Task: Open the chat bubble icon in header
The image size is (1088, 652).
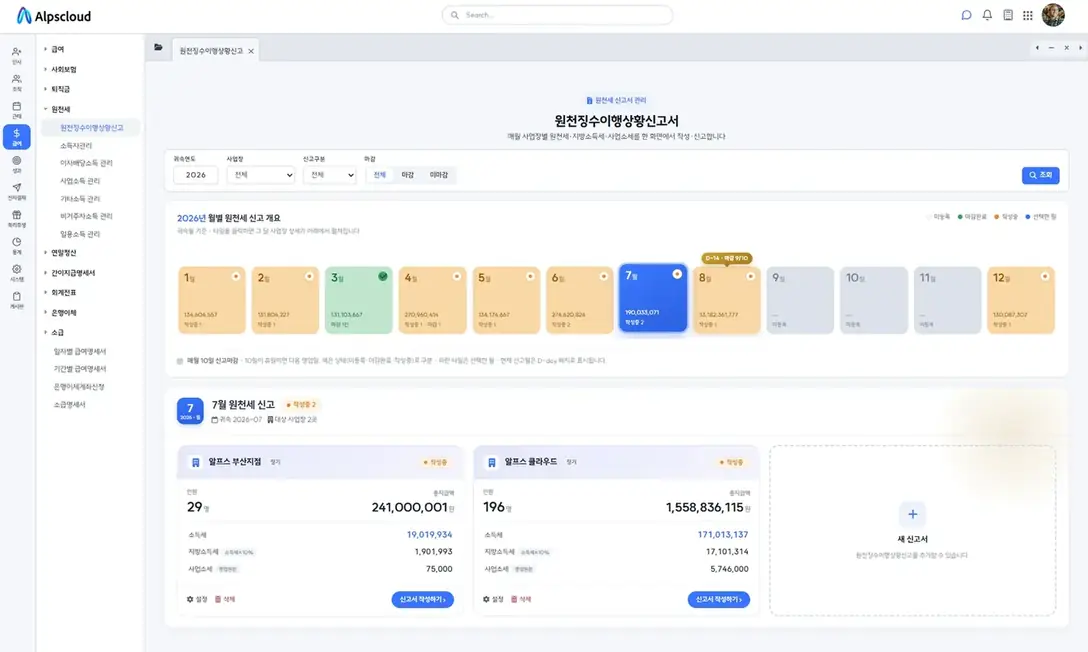Action: pos(966,15)
